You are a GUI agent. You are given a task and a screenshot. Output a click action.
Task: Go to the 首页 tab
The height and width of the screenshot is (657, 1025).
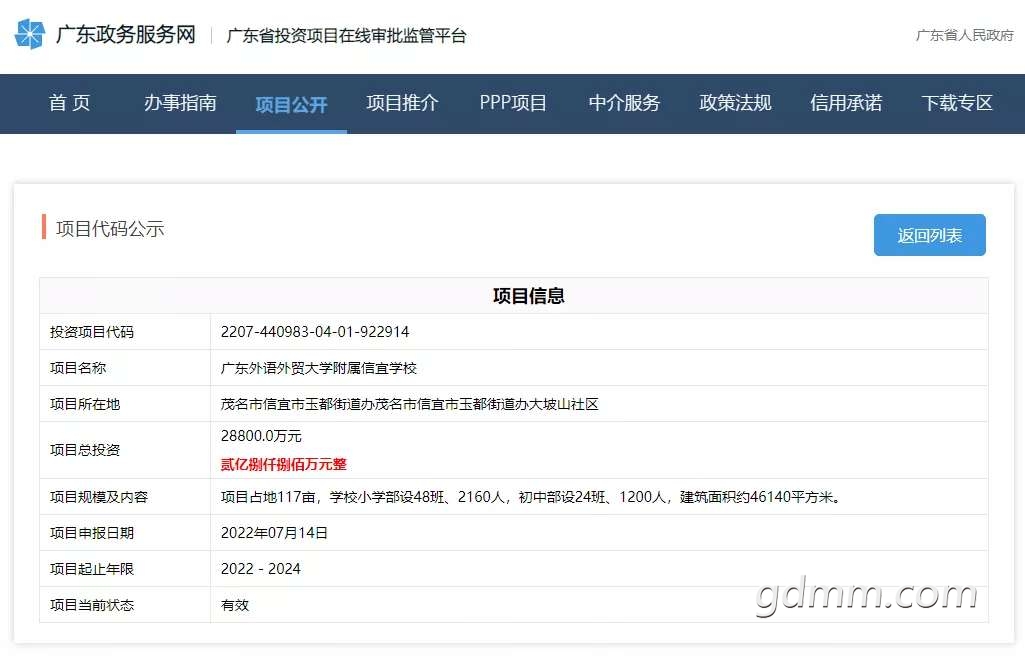click(x=70, y=103)
